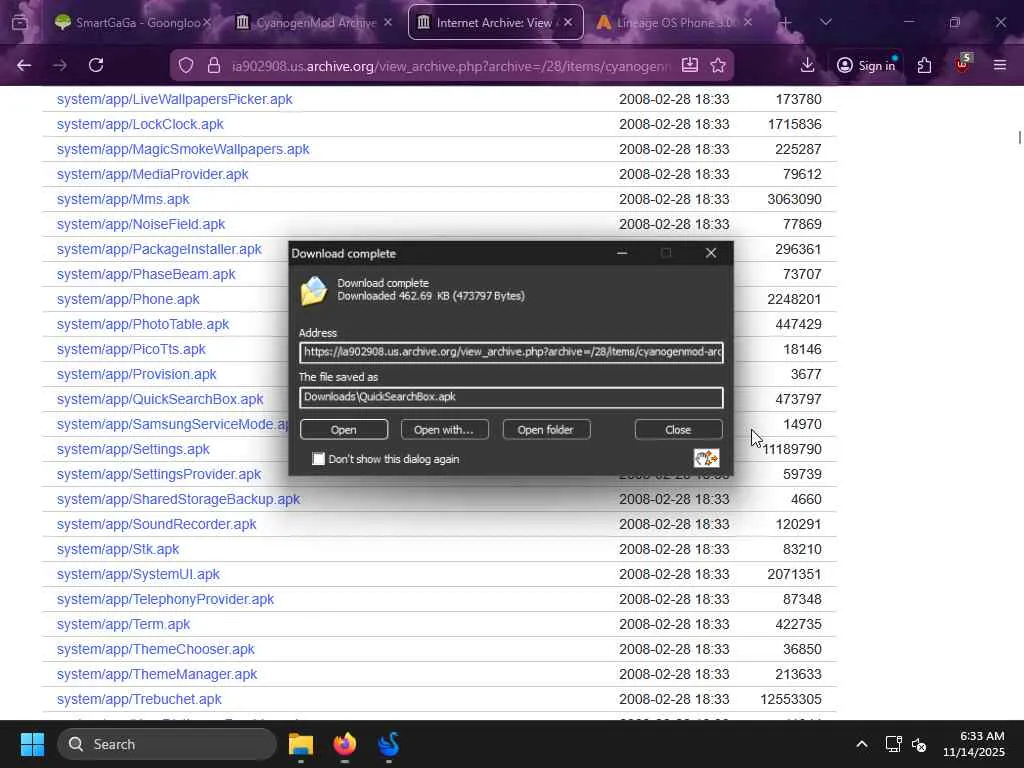Bookmark this page with the star icon
Screen dimensions: 1024x768
point(718,65)
